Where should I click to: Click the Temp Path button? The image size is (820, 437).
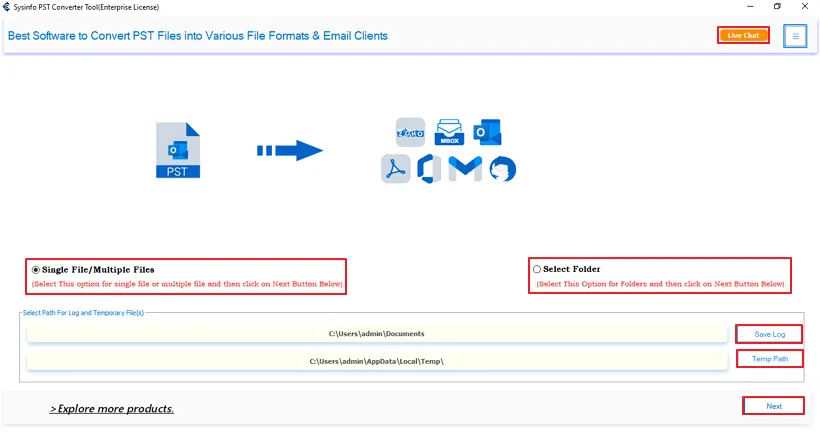click(770, 359)
